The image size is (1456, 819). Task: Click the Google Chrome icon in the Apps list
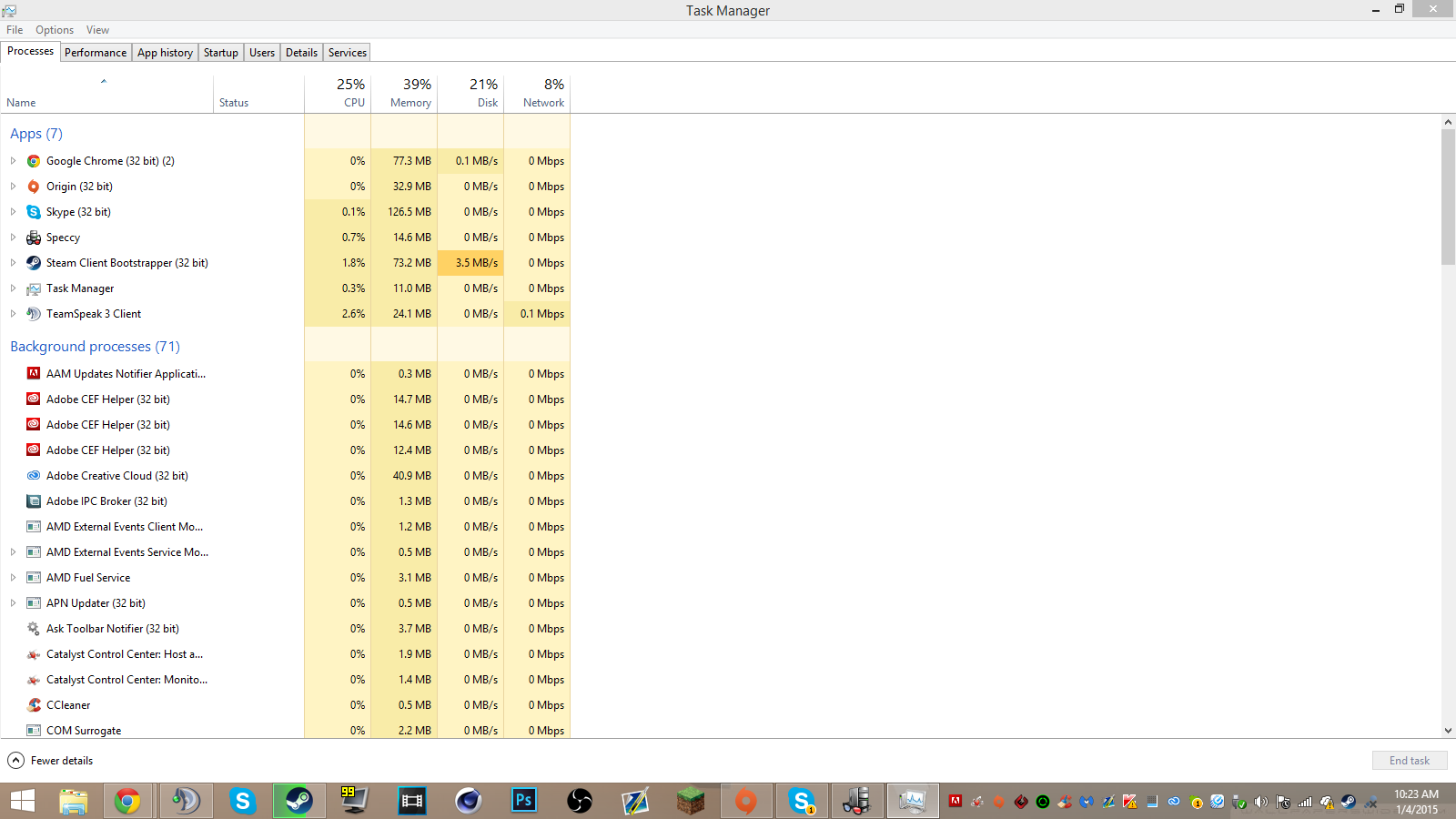pyautogui.click(x=34, y=161)
